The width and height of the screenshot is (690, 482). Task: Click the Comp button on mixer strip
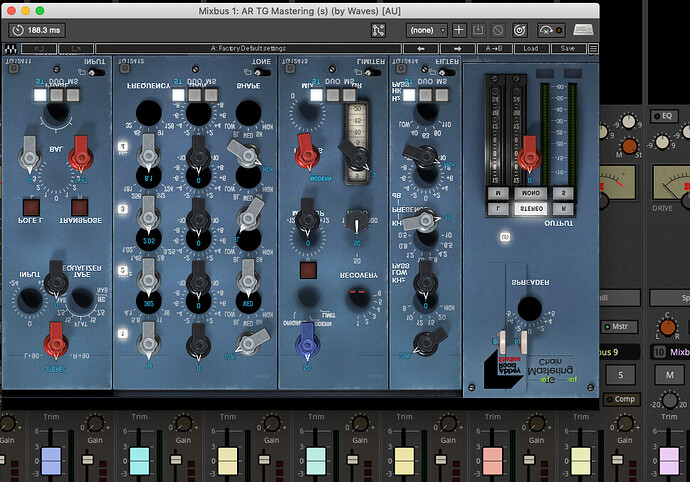pos(623,398)
